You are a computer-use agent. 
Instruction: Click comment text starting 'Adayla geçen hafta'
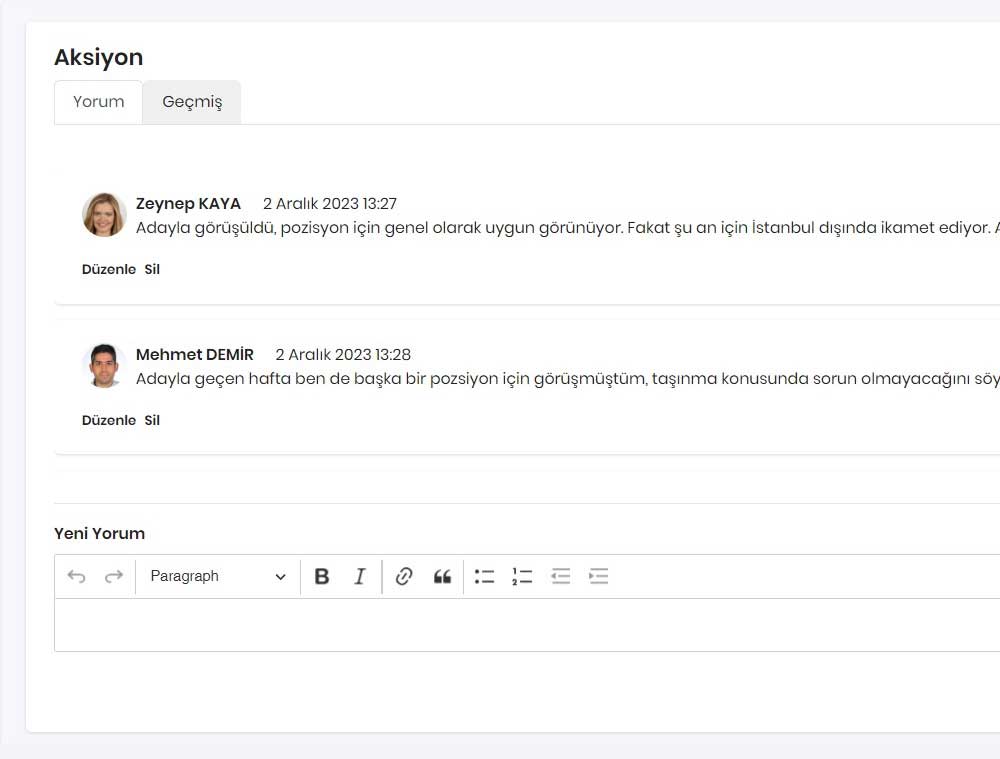tap(568, 379)
